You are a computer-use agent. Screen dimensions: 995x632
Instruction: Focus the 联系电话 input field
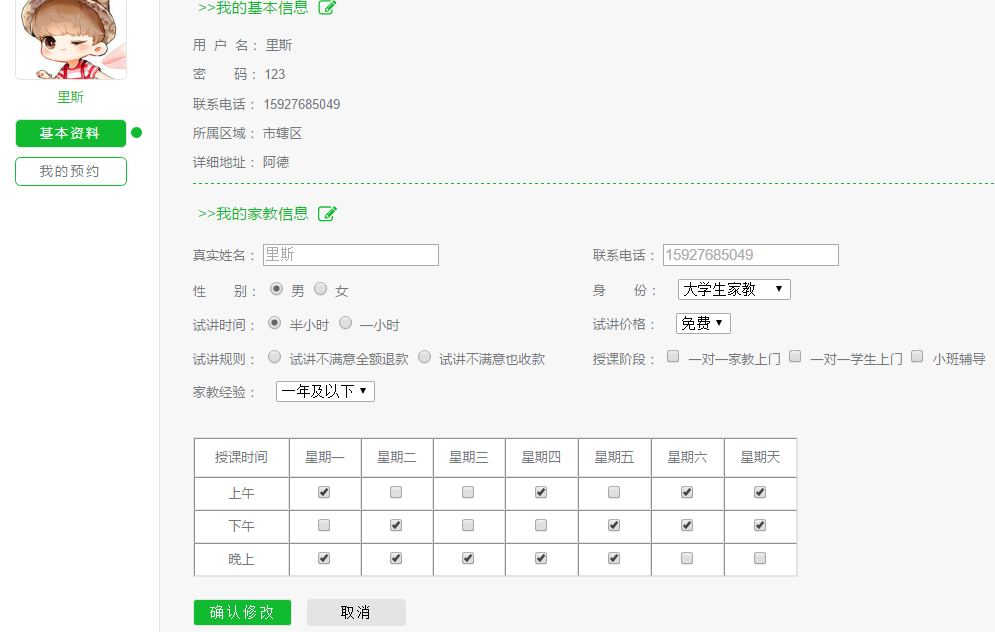[750, 255]
